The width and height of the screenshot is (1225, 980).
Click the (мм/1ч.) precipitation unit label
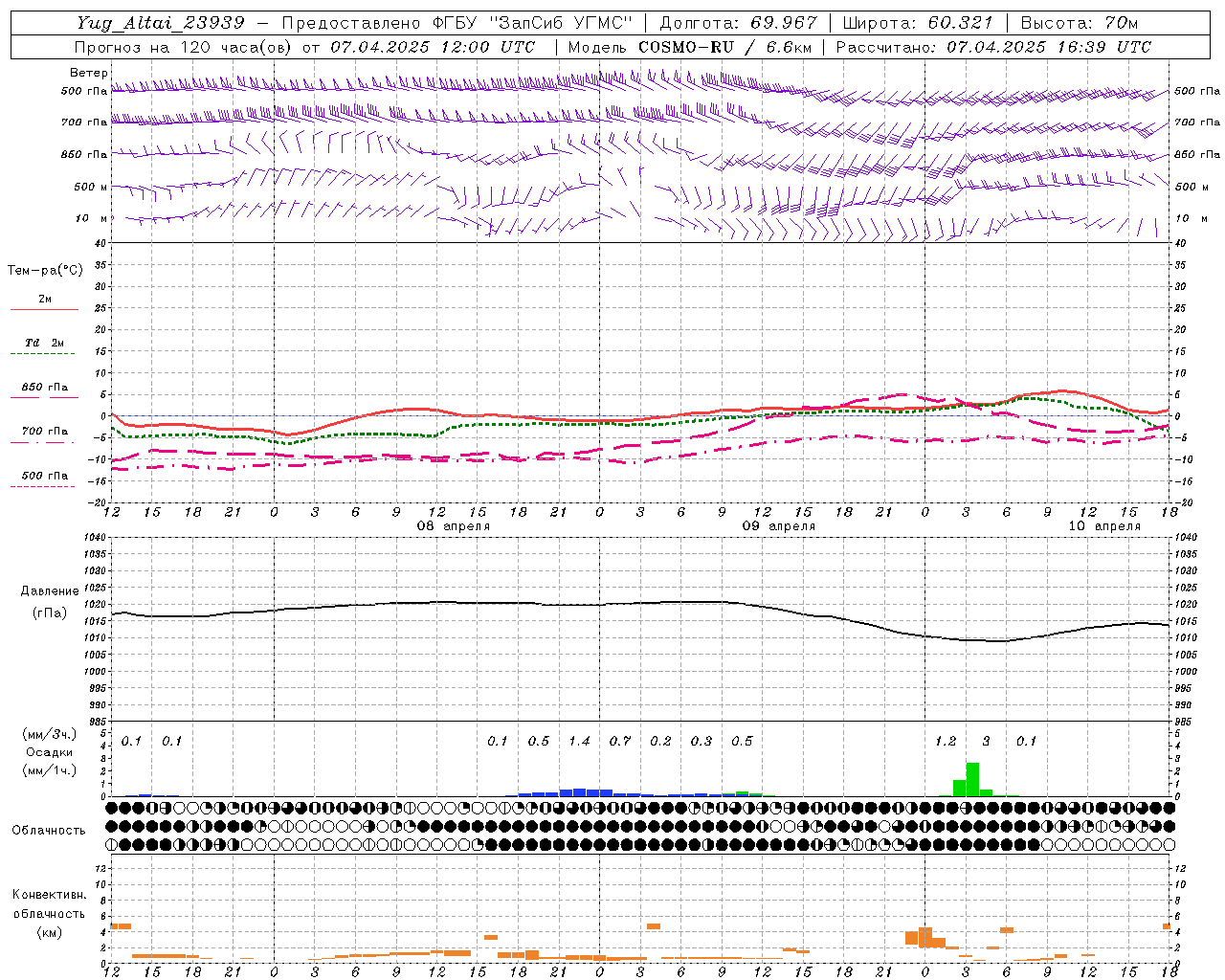point(48,769)
